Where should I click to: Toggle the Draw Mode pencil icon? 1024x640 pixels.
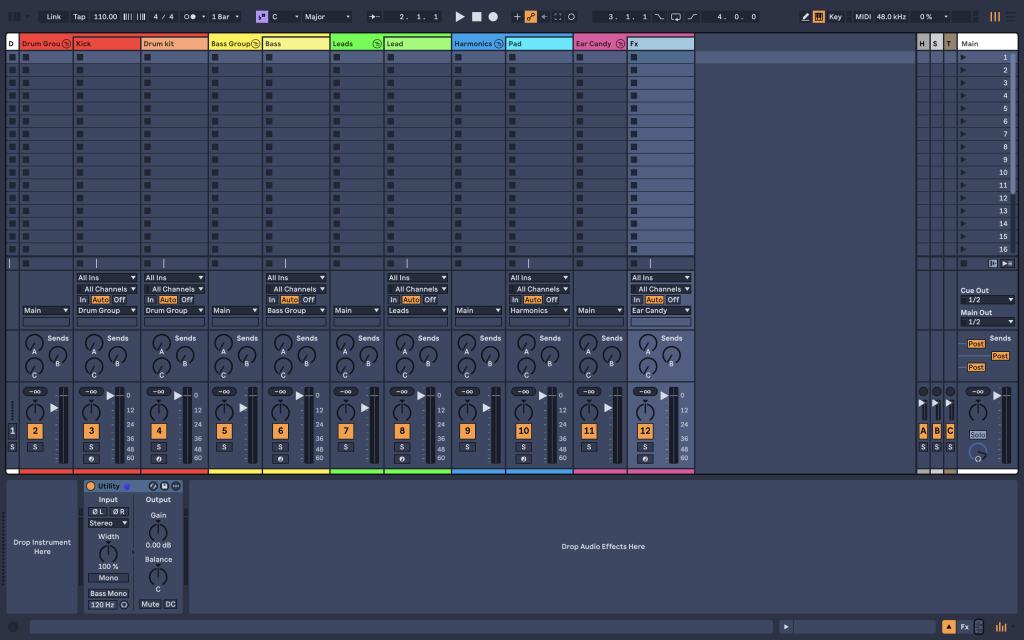point(806,17)
